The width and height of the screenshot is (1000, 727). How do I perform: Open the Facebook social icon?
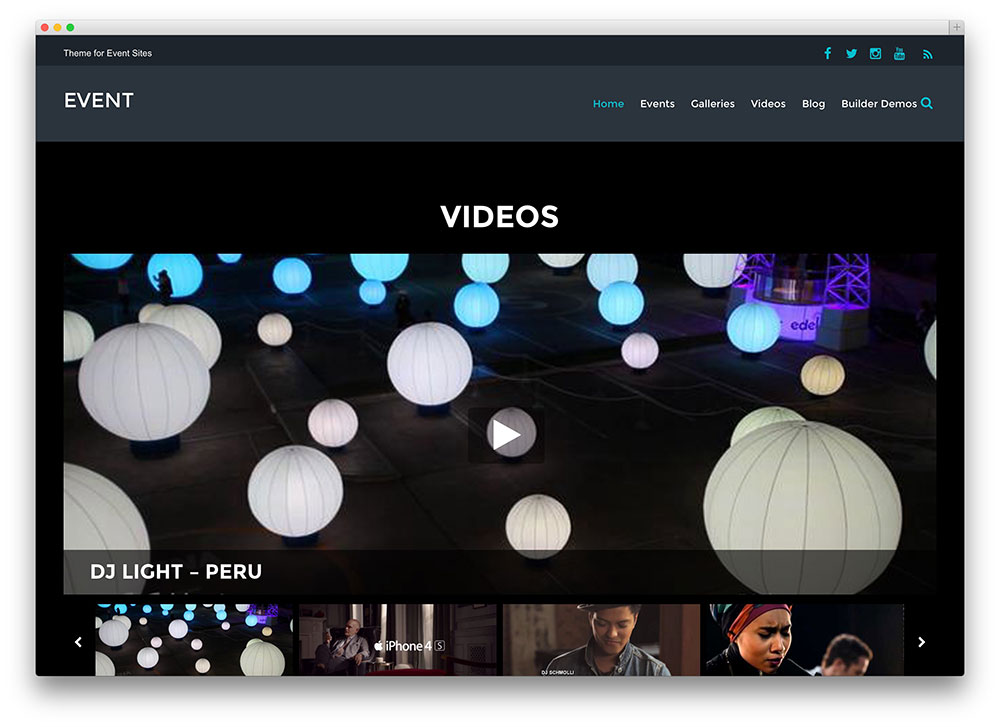[827, 54]
